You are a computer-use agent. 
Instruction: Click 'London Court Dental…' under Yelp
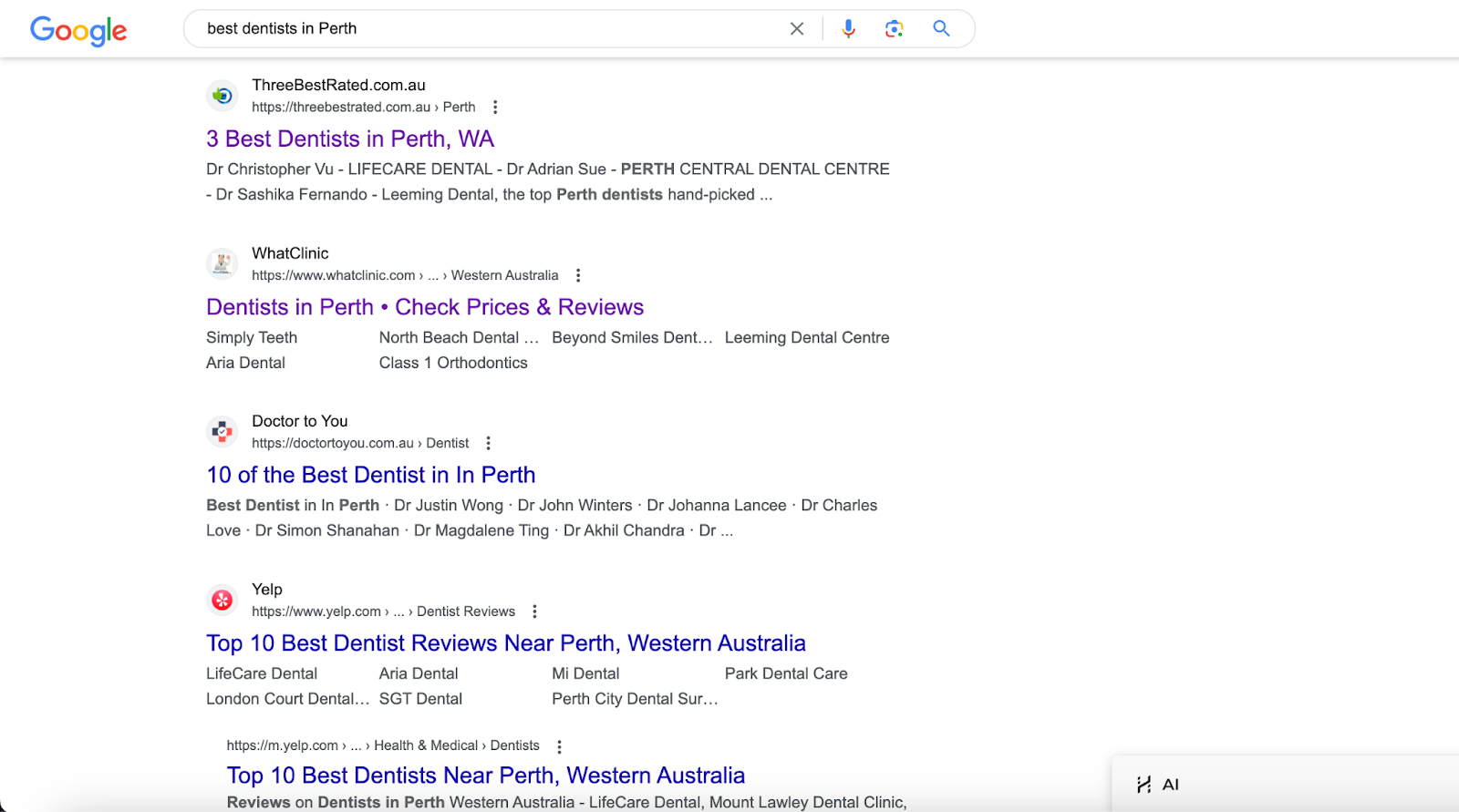coord(288,699)
